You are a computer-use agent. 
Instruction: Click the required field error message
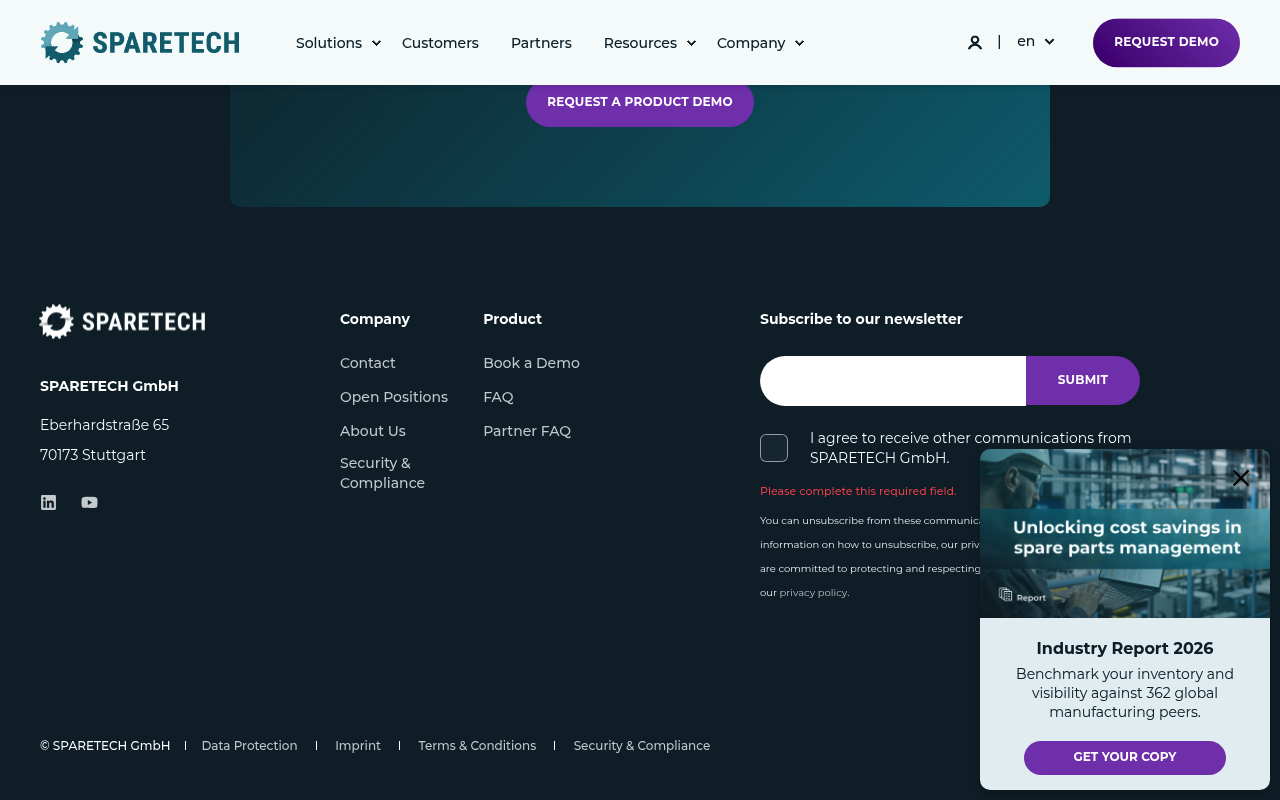(858, 491)
